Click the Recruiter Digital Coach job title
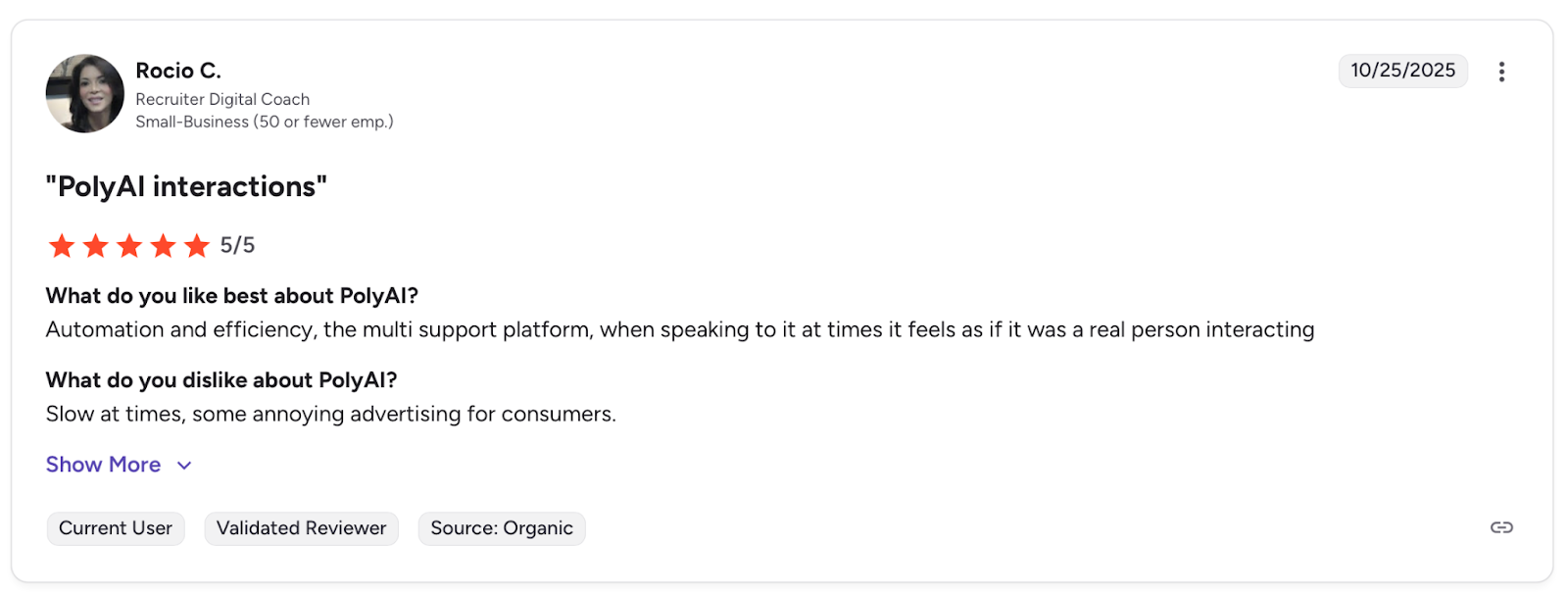1568x595 pixels. pos(222,99)
